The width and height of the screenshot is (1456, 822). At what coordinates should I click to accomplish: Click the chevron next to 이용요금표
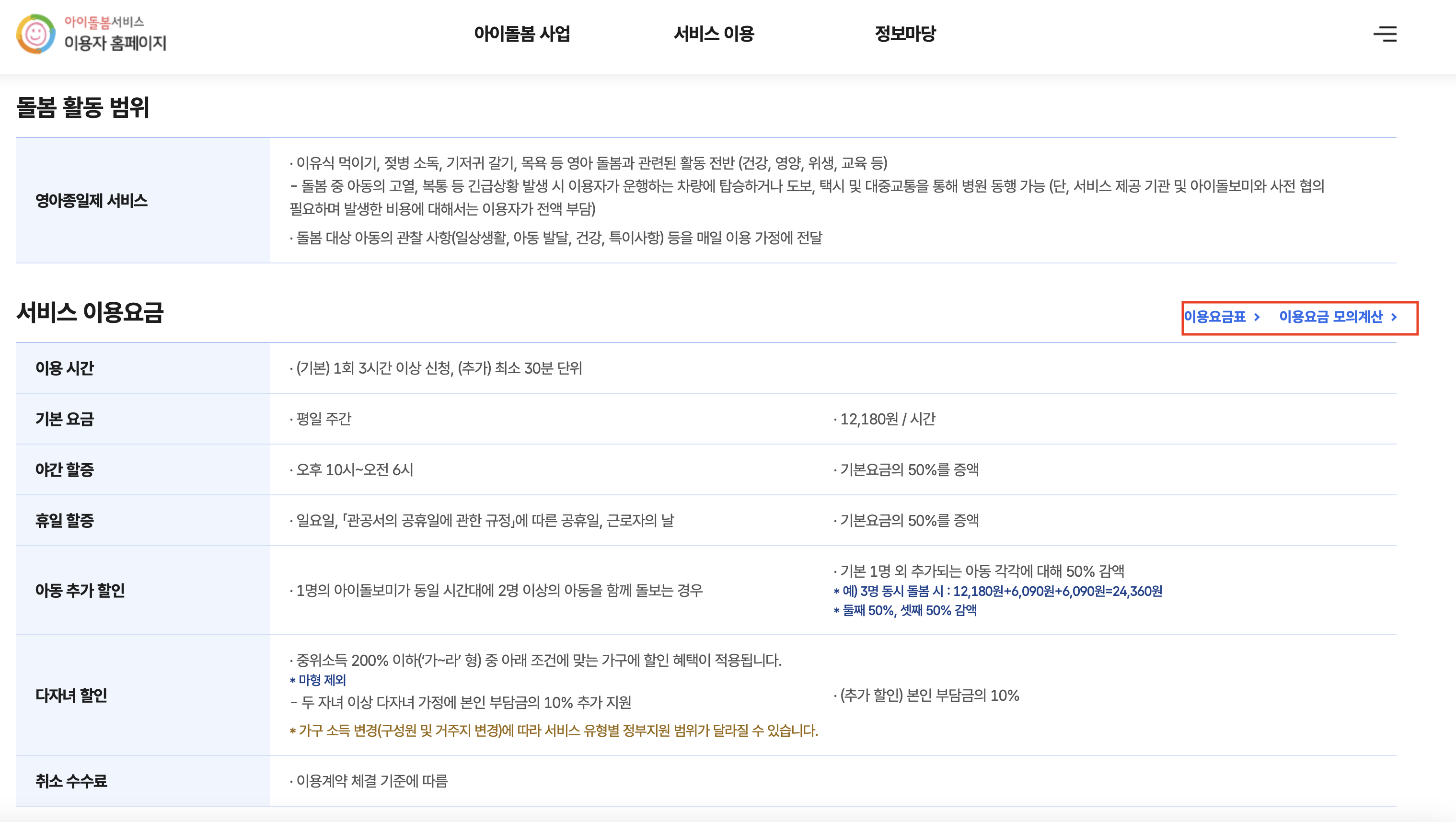click(1257, 317)
